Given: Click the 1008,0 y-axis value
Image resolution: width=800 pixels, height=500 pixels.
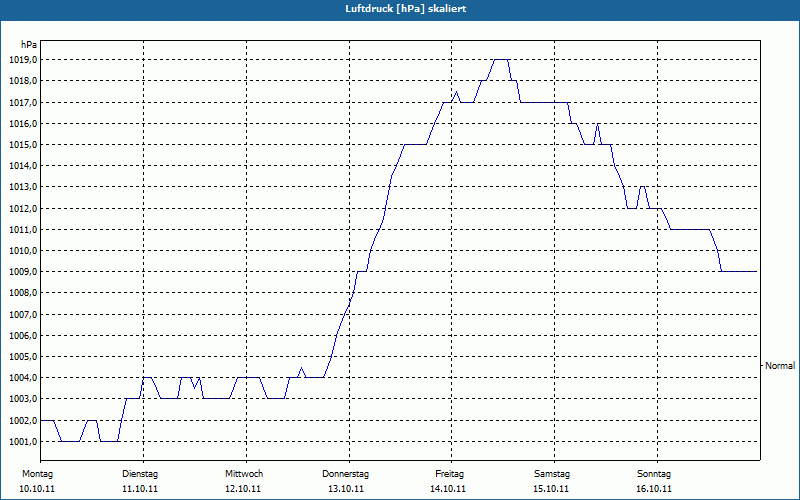Looking at the screenshot, I should (23, 293).
